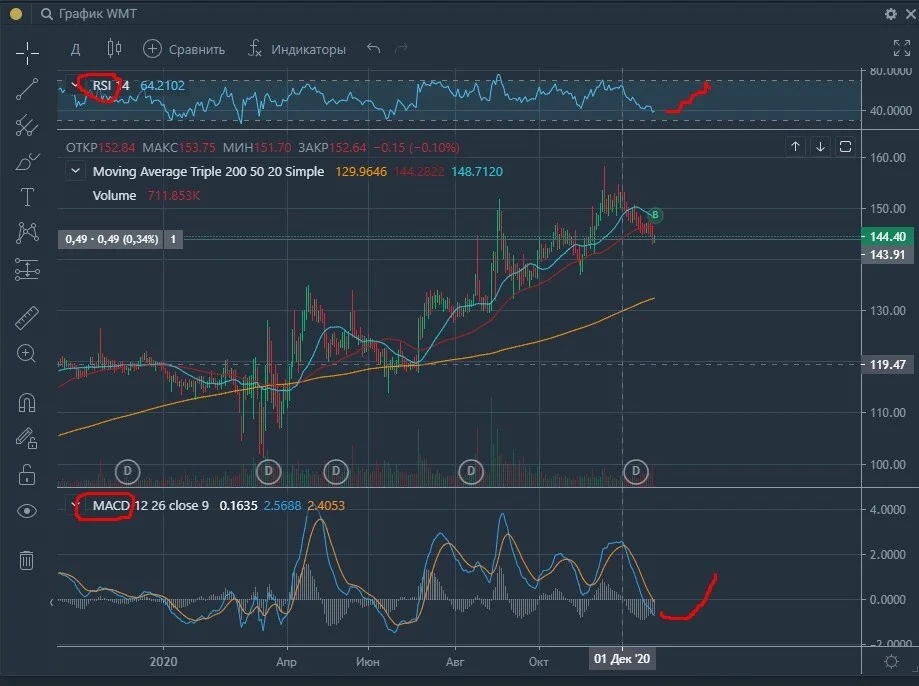Select the text annotation tool

[x=27, y=197]
